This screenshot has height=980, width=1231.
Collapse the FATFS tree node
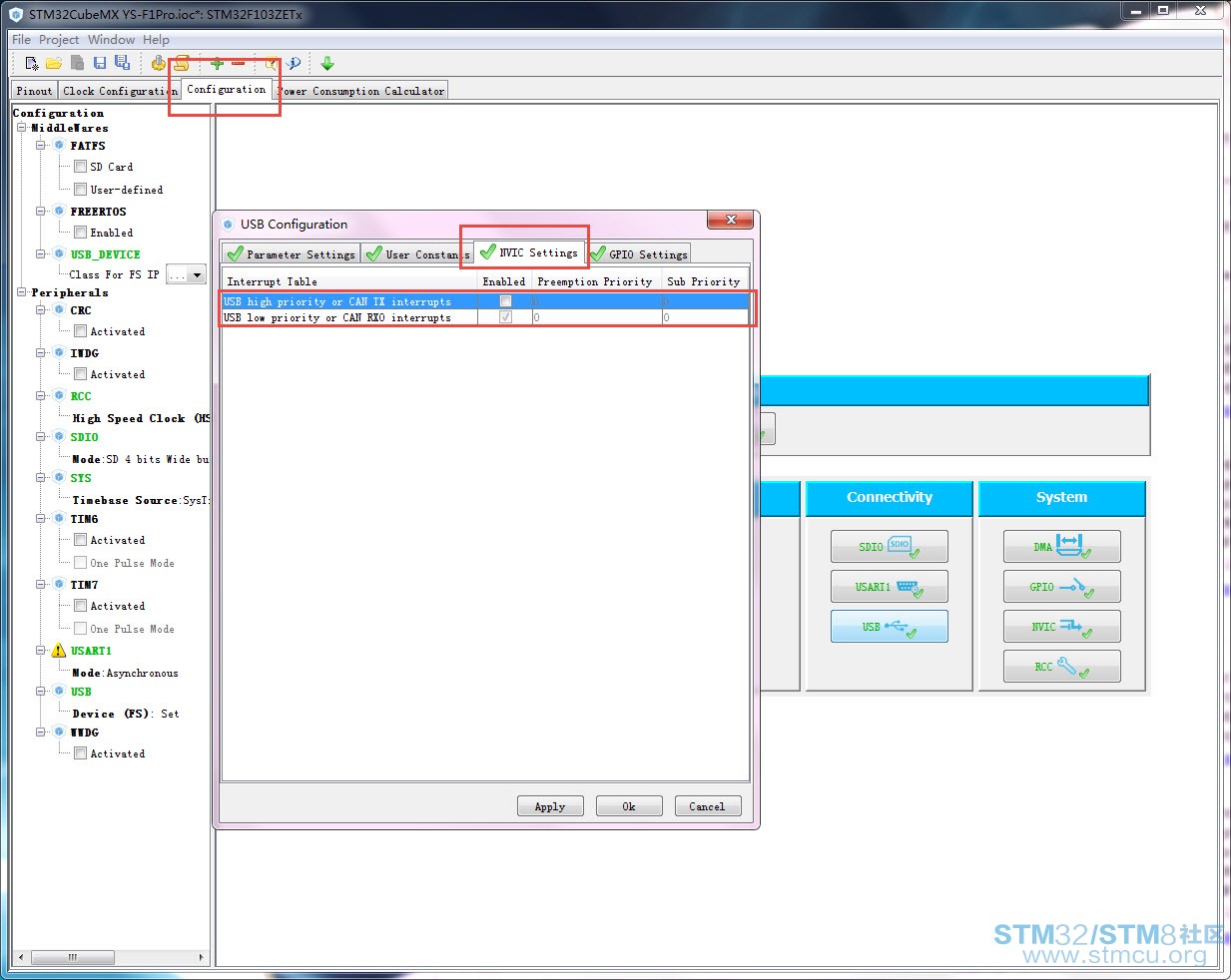41,146
